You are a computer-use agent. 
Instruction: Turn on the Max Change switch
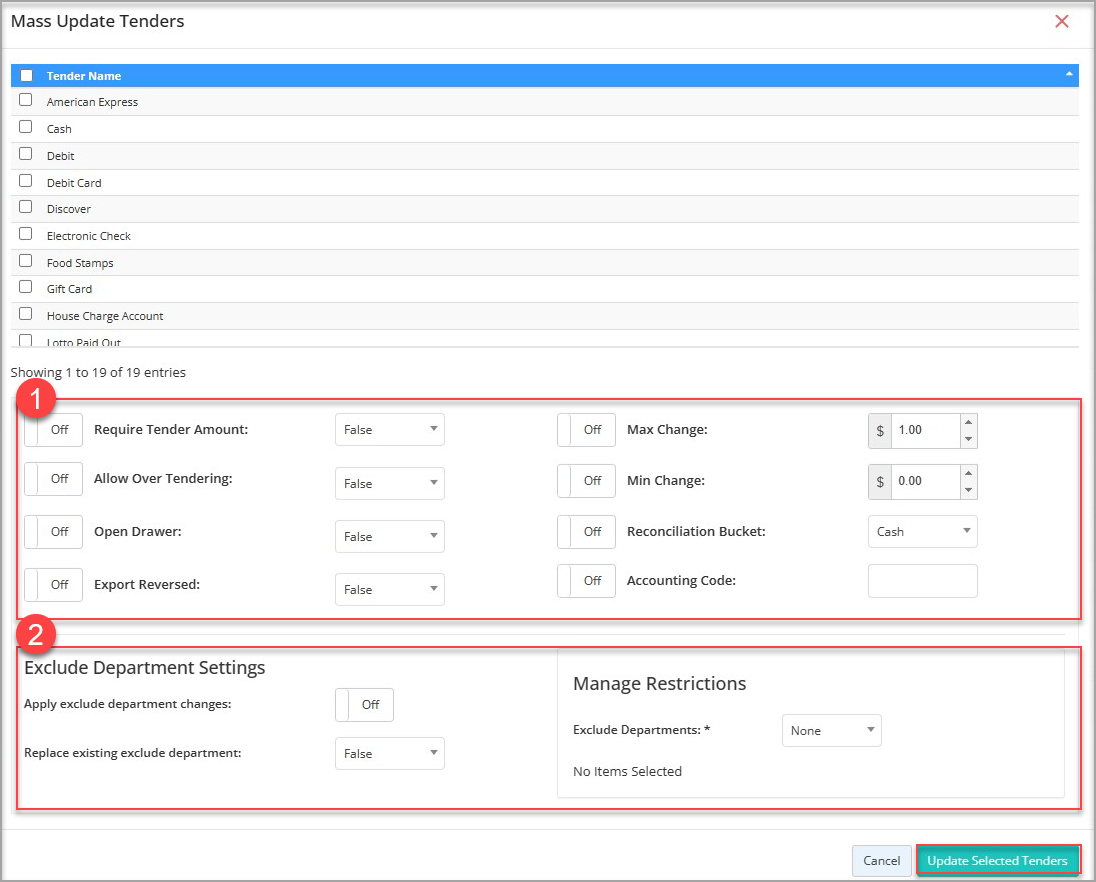pos(586,430)
